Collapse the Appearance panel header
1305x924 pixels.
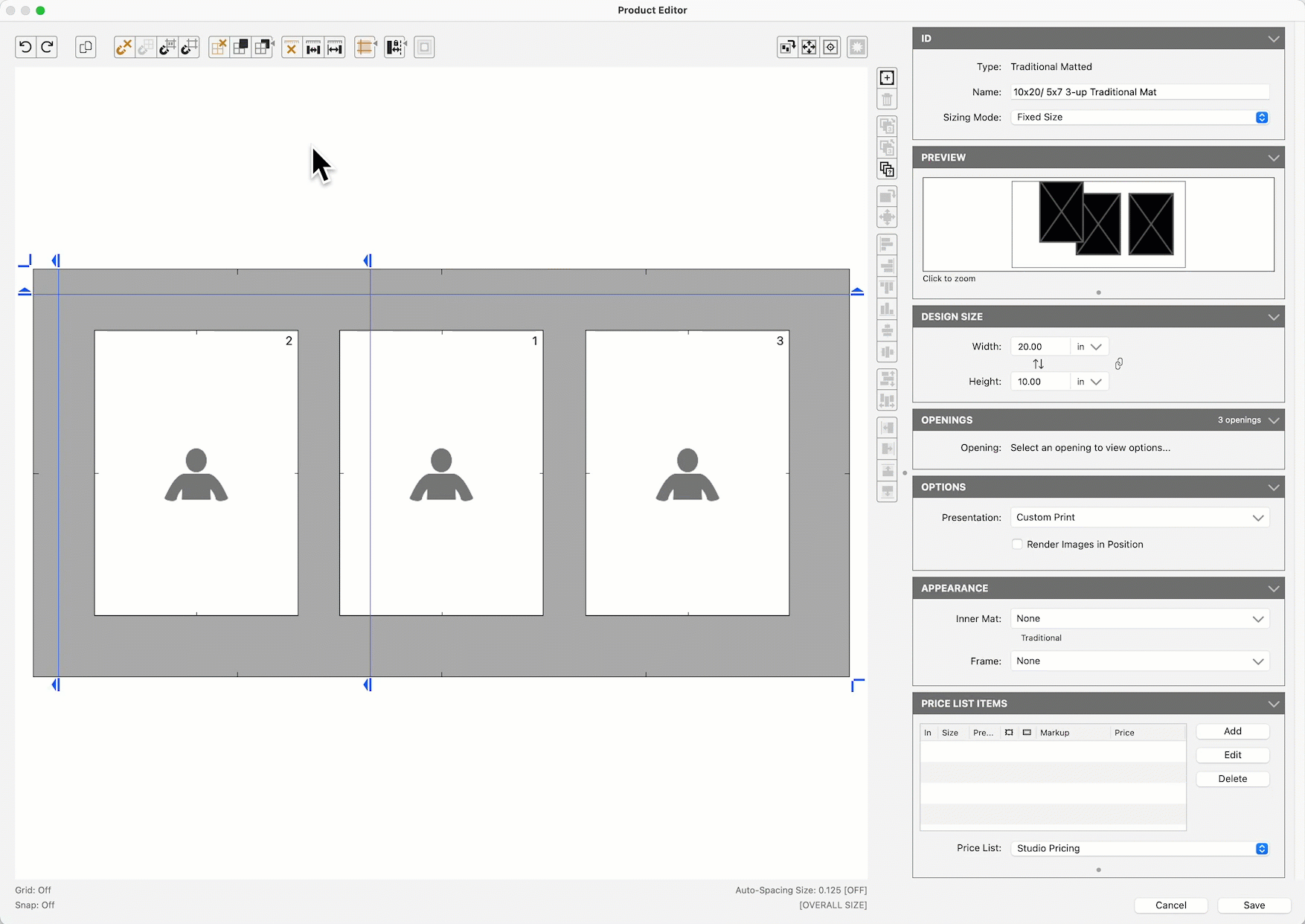(x=1273, y=588)
